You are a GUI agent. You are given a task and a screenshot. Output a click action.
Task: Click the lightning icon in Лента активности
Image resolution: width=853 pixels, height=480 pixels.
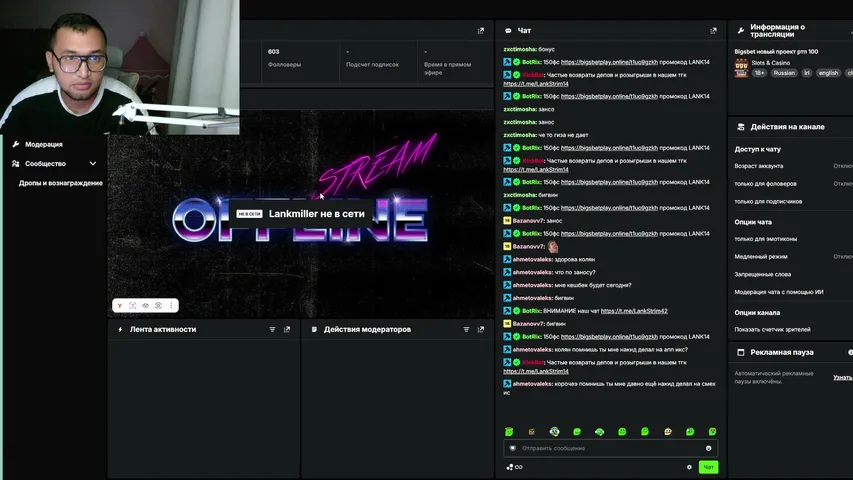click(120, 329)
